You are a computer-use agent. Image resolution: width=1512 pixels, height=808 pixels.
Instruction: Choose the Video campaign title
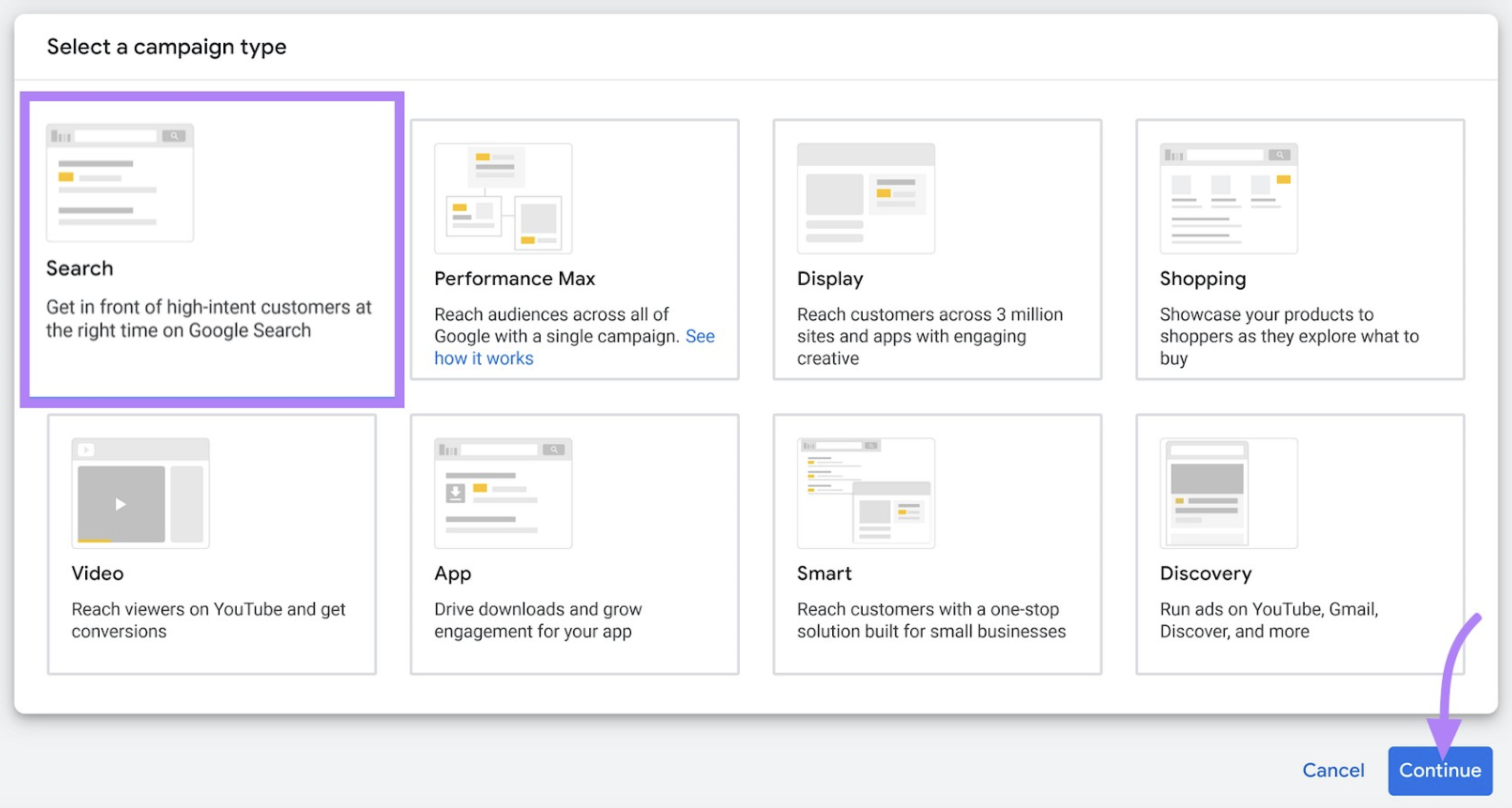(x=98, y=573)
